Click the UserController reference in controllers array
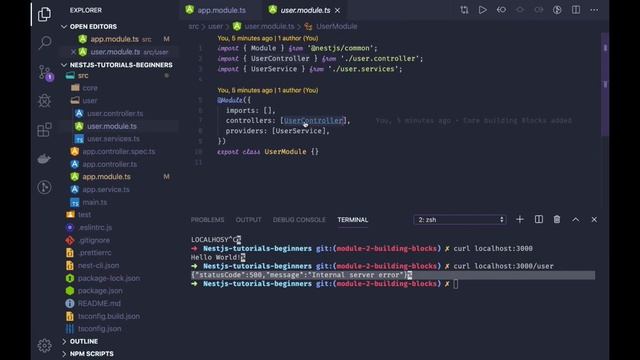640x360 pixels. click(x=313, y=120)
